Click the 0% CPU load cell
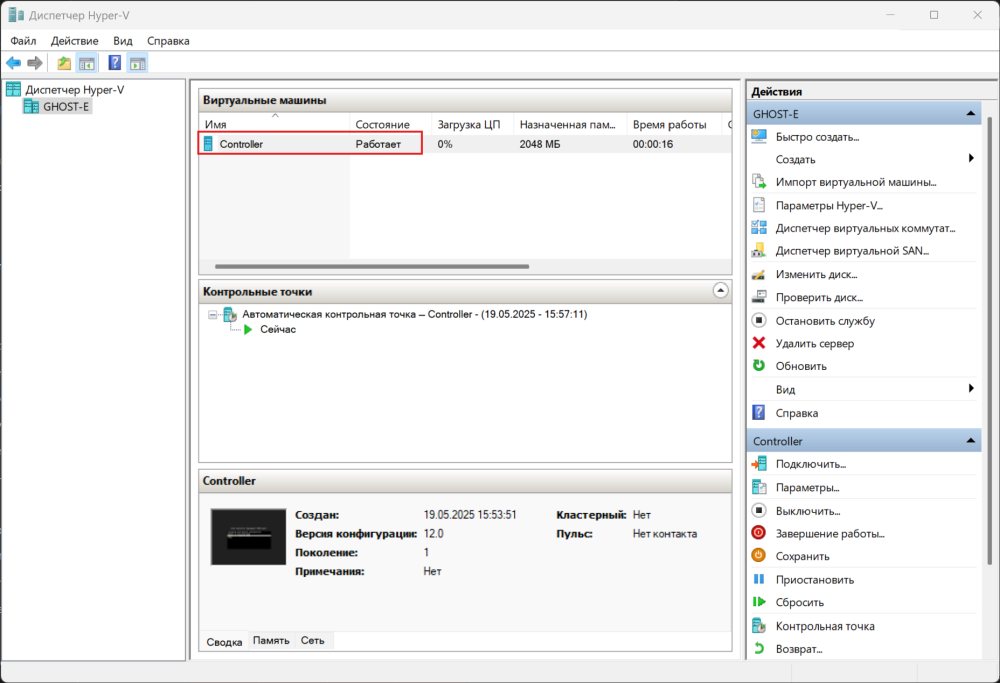 pos(445,144)
